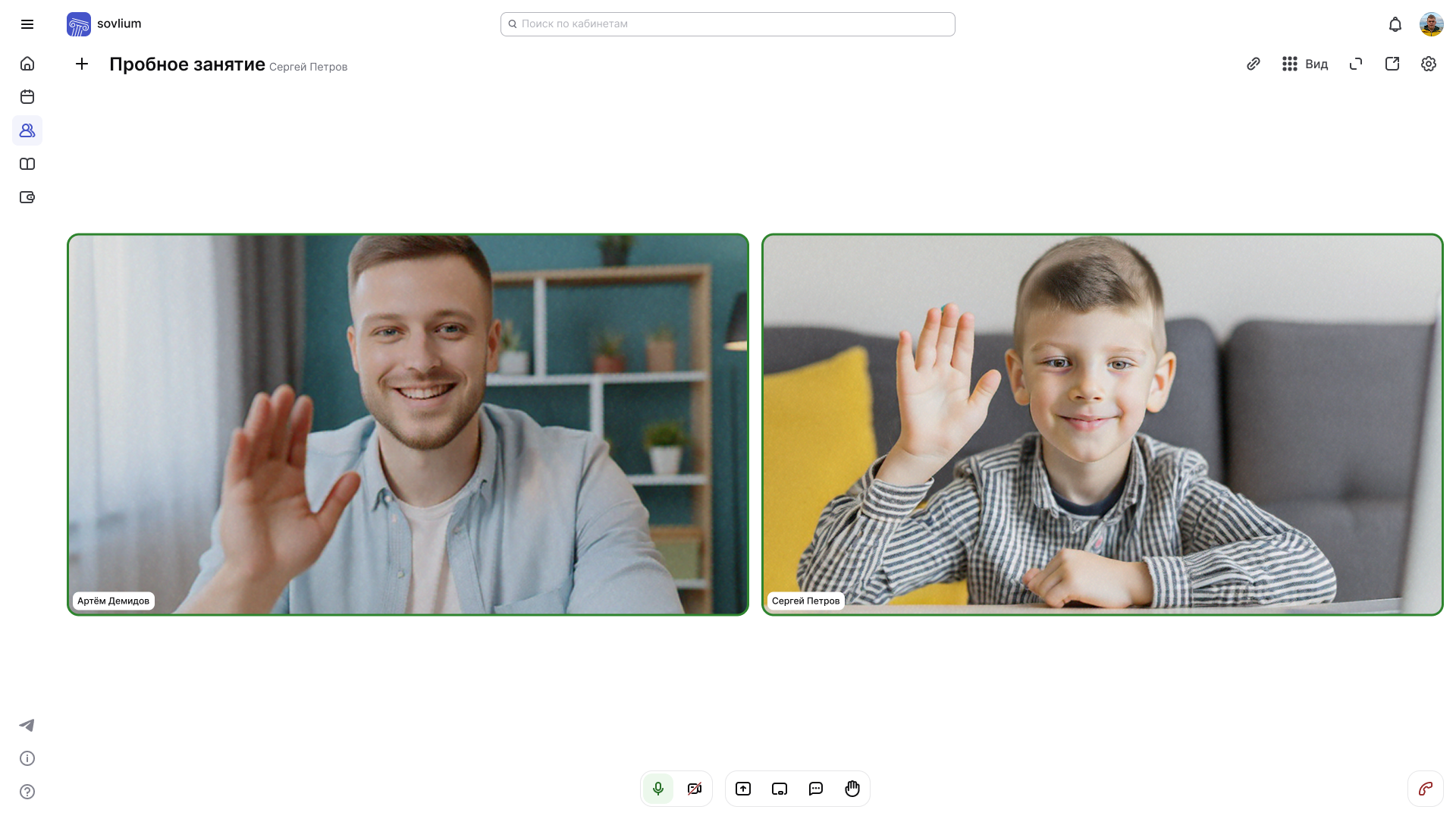Open the classroom in a new window
Image resolution: width=1456 pixels, height=819 pixels.
tap(1392, 64)
